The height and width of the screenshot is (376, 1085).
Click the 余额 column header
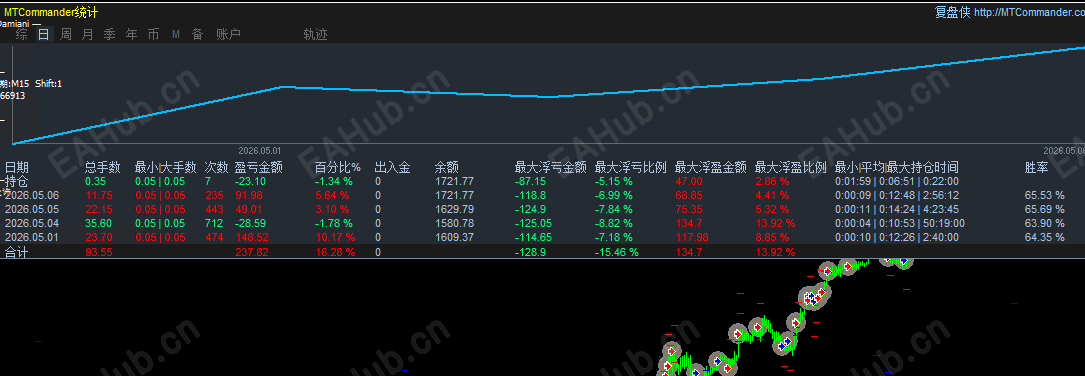click(x=446, y=167)
